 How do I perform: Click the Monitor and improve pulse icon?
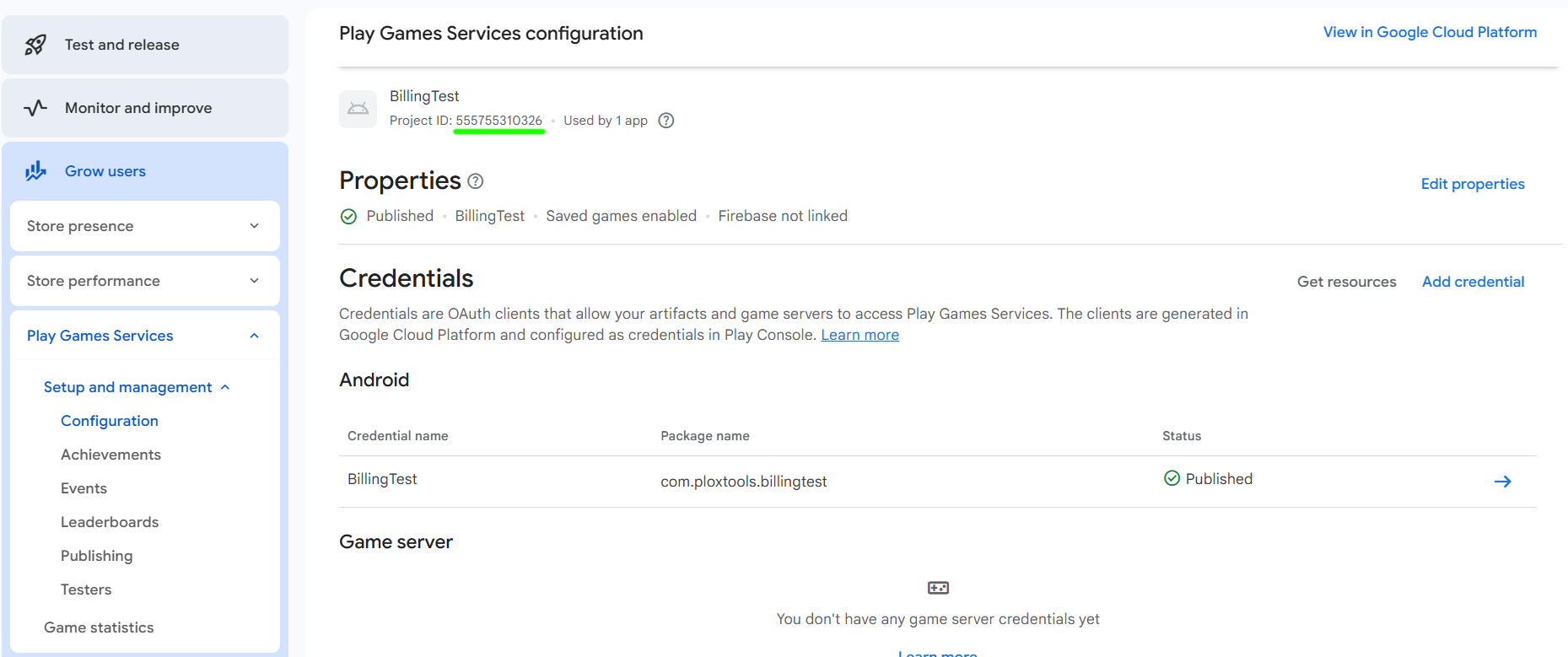[35, 108]
